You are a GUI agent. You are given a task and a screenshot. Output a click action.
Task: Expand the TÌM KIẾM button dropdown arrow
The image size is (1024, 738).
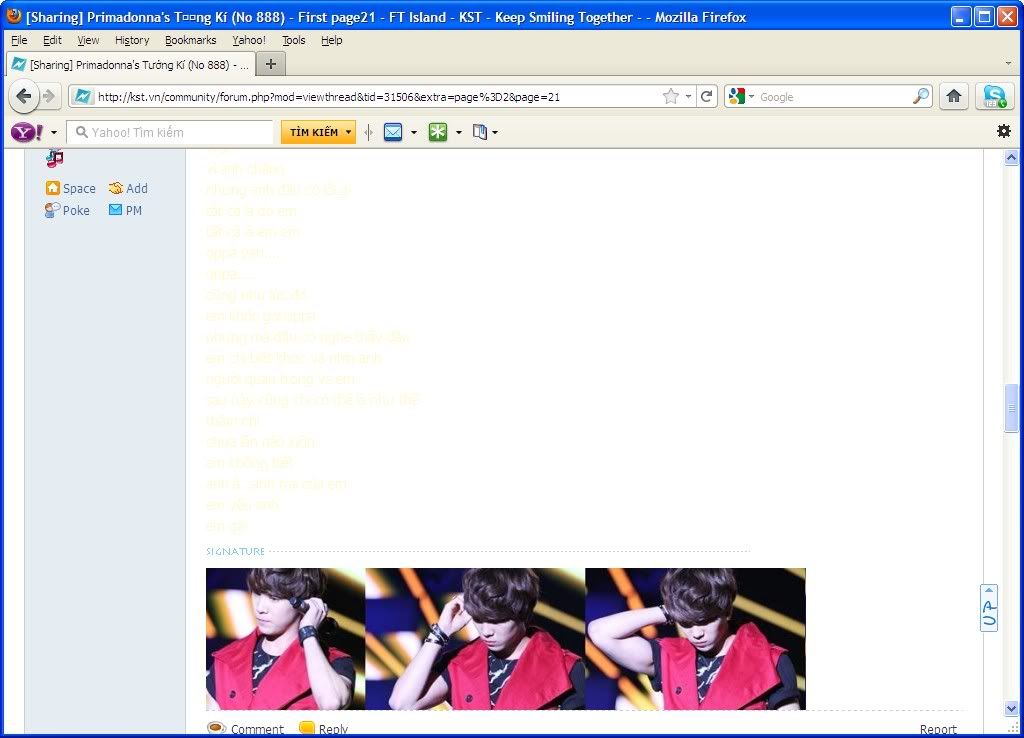(x=348, y=132)
